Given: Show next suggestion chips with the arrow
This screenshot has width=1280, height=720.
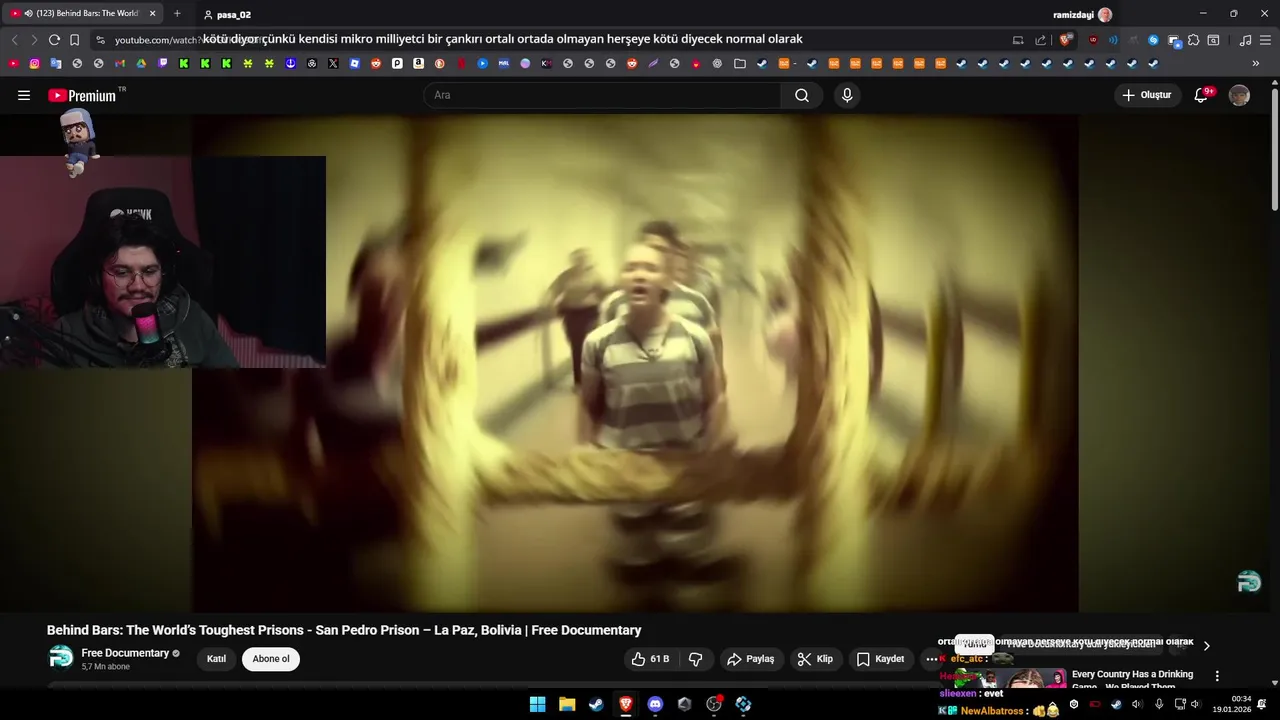Looking at the screenshot, I should [x=1206, y=646].
